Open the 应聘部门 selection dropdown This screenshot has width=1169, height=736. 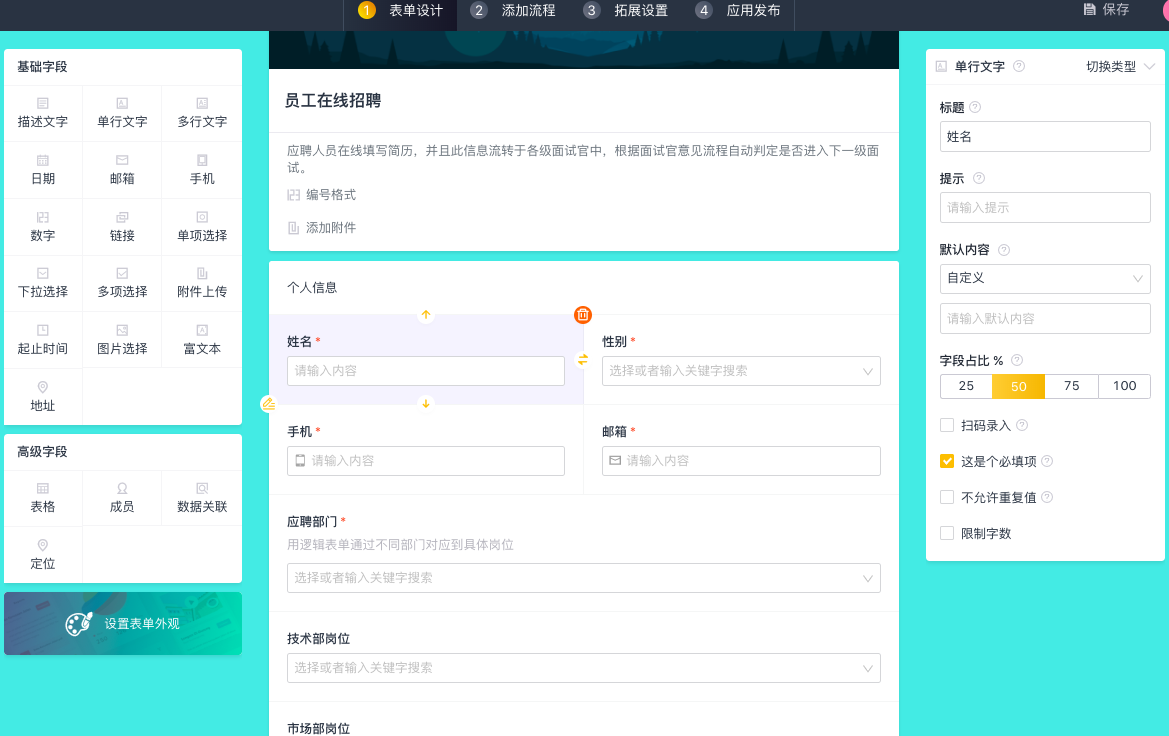click(x=584, y=578)
